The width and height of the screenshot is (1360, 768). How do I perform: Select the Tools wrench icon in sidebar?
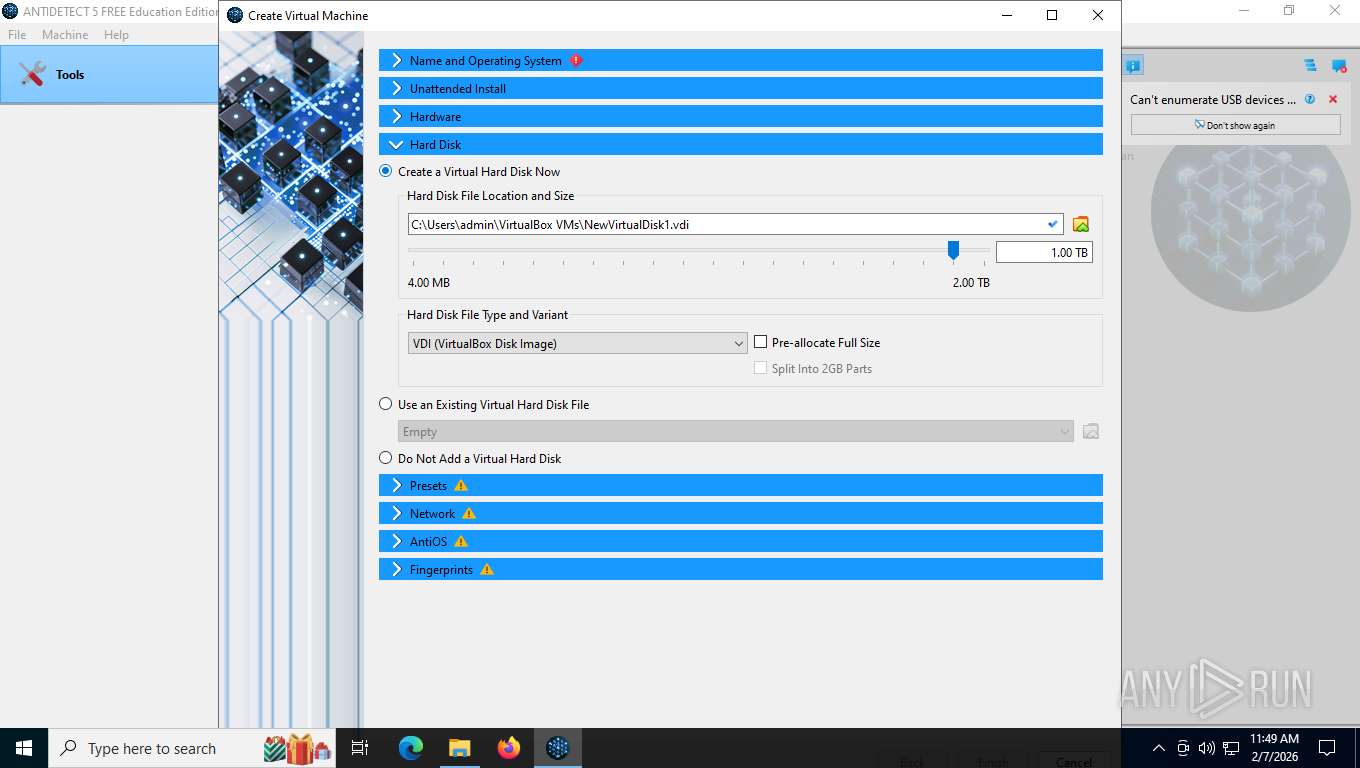click(32, 74)
